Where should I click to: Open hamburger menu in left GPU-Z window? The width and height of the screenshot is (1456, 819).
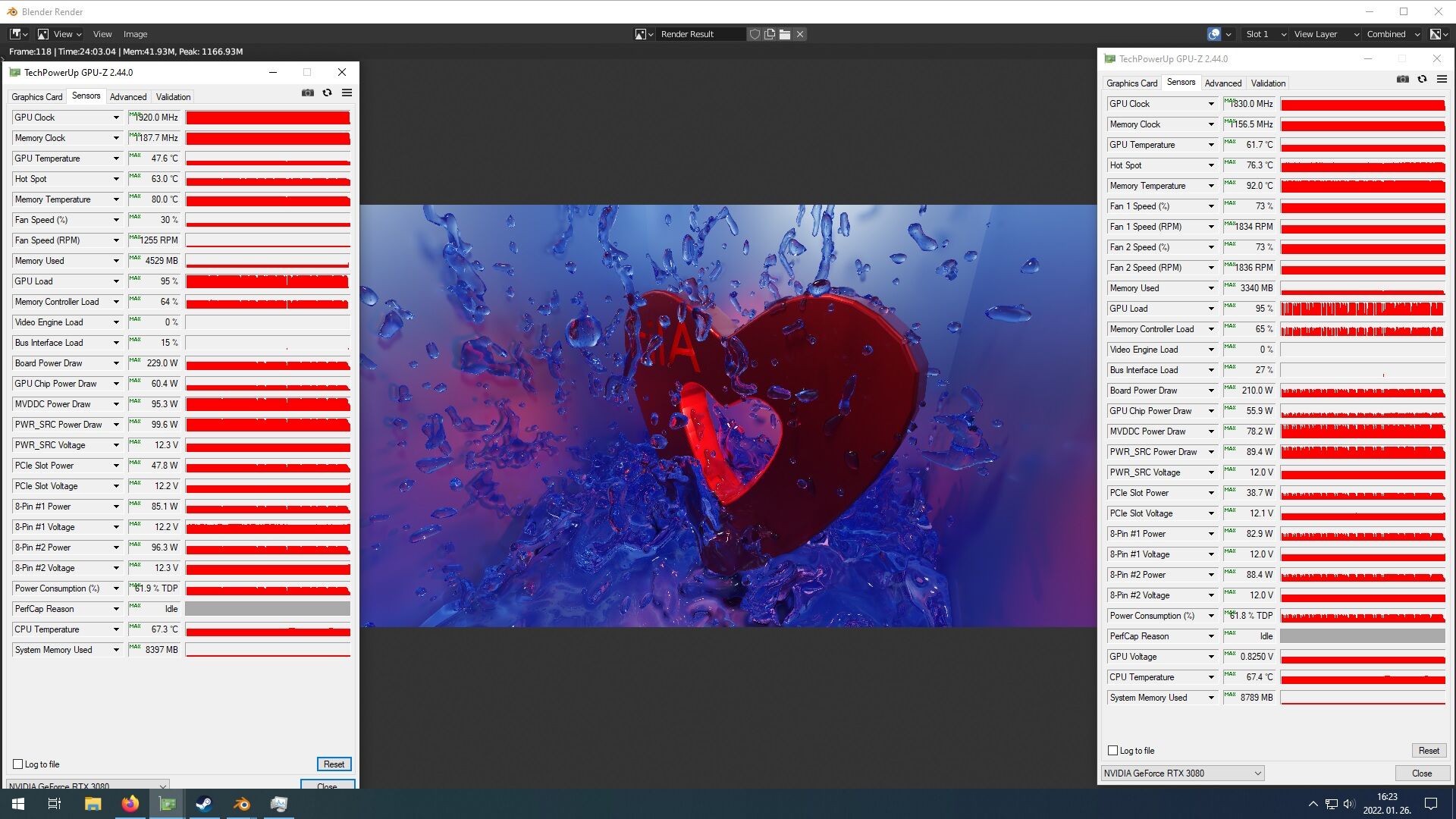point(347,93)
